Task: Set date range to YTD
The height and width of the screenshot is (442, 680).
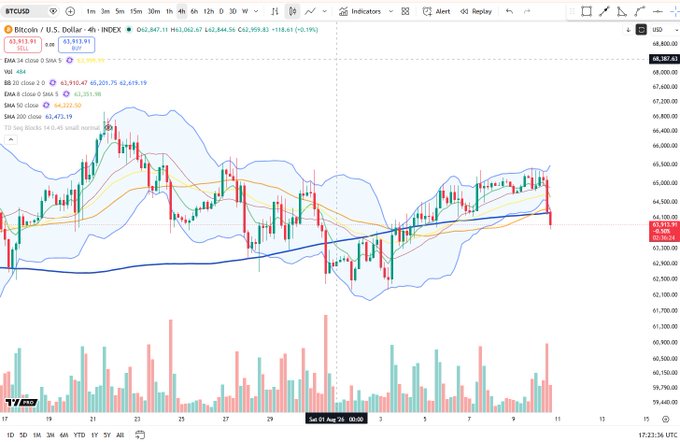Action: (79, 435)
